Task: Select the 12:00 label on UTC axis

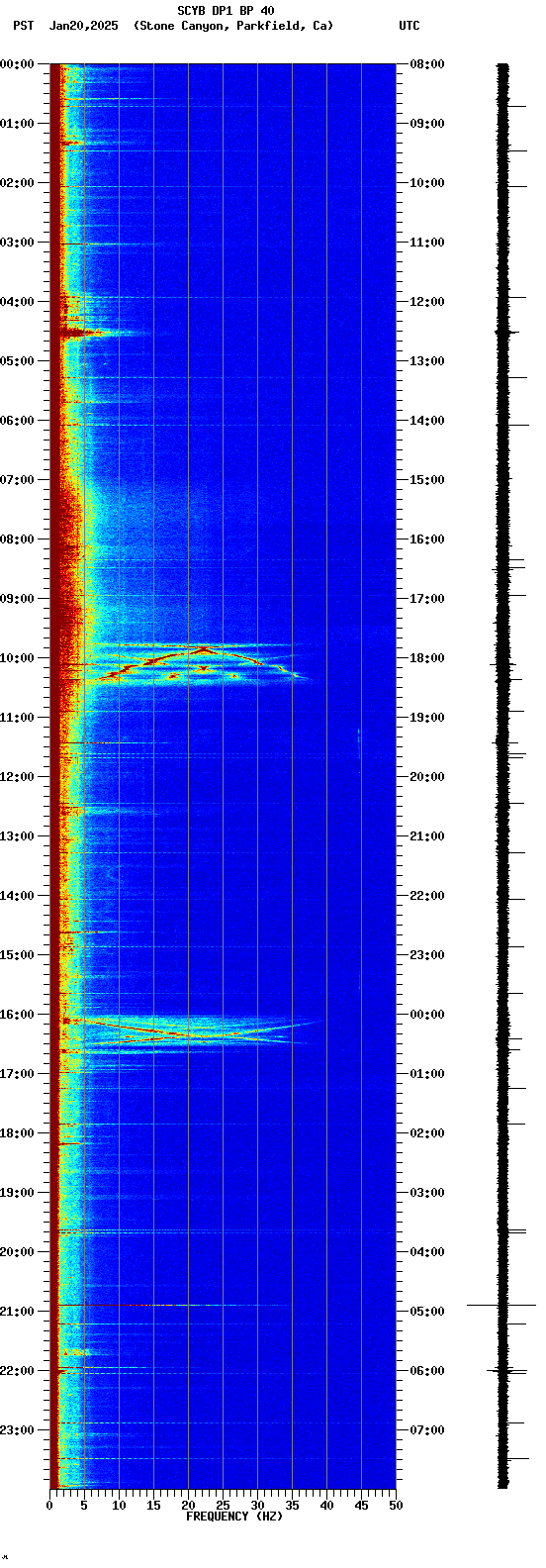Action: 427,302
